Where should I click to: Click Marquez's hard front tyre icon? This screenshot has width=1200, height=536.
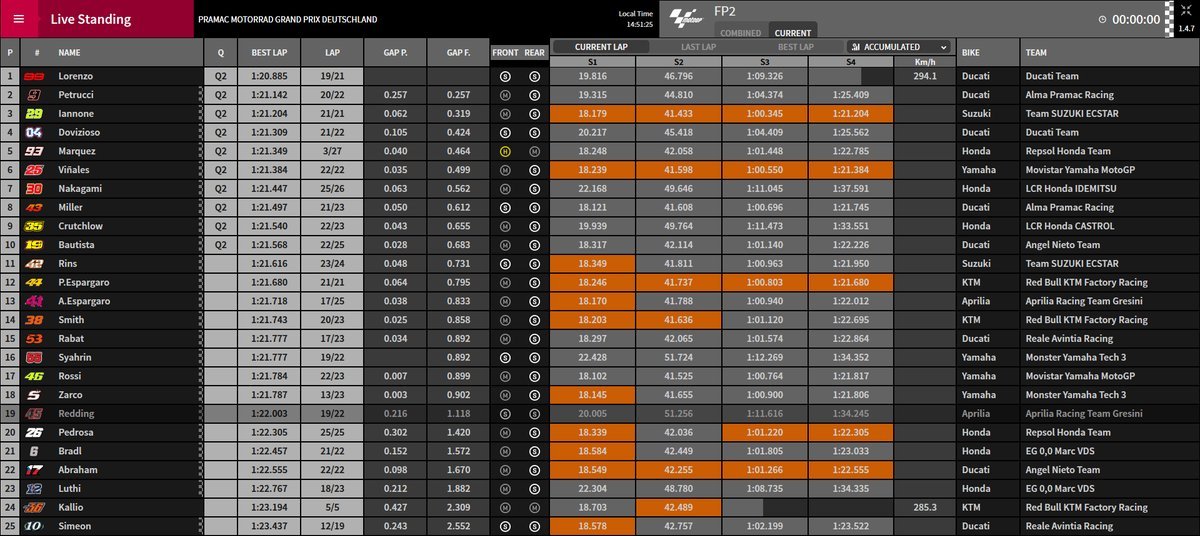tap(506, 151)
